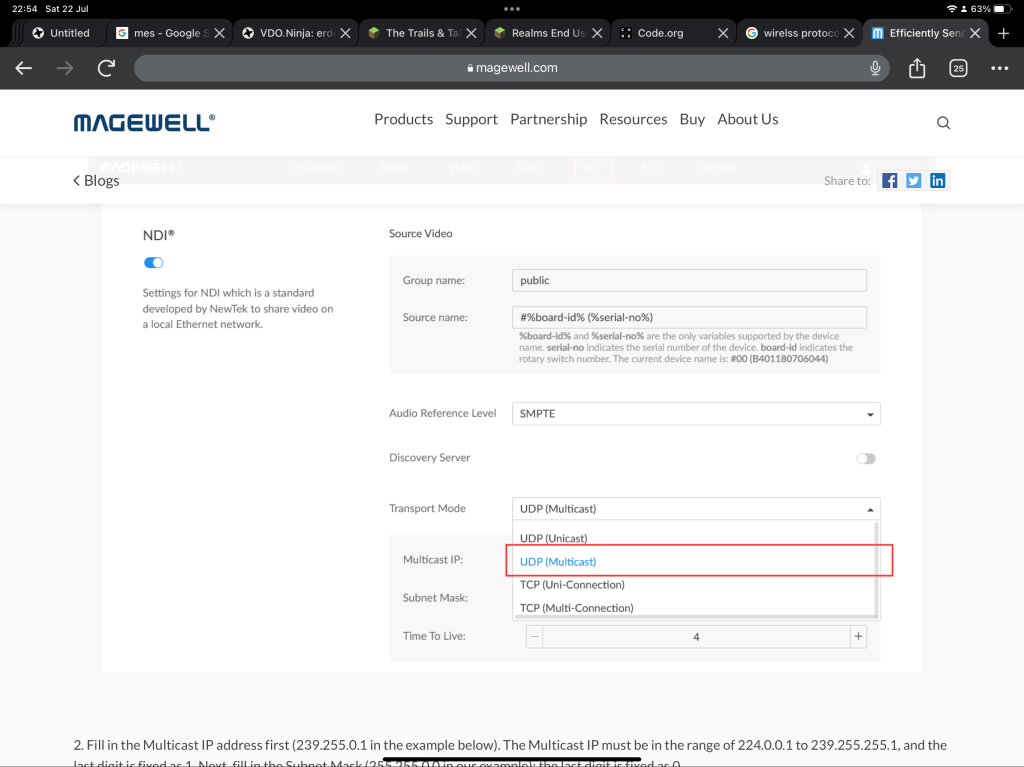Screen dimensions: 1024x767
Task: Increase Time To Live with plus
Action: pos(858,636)
